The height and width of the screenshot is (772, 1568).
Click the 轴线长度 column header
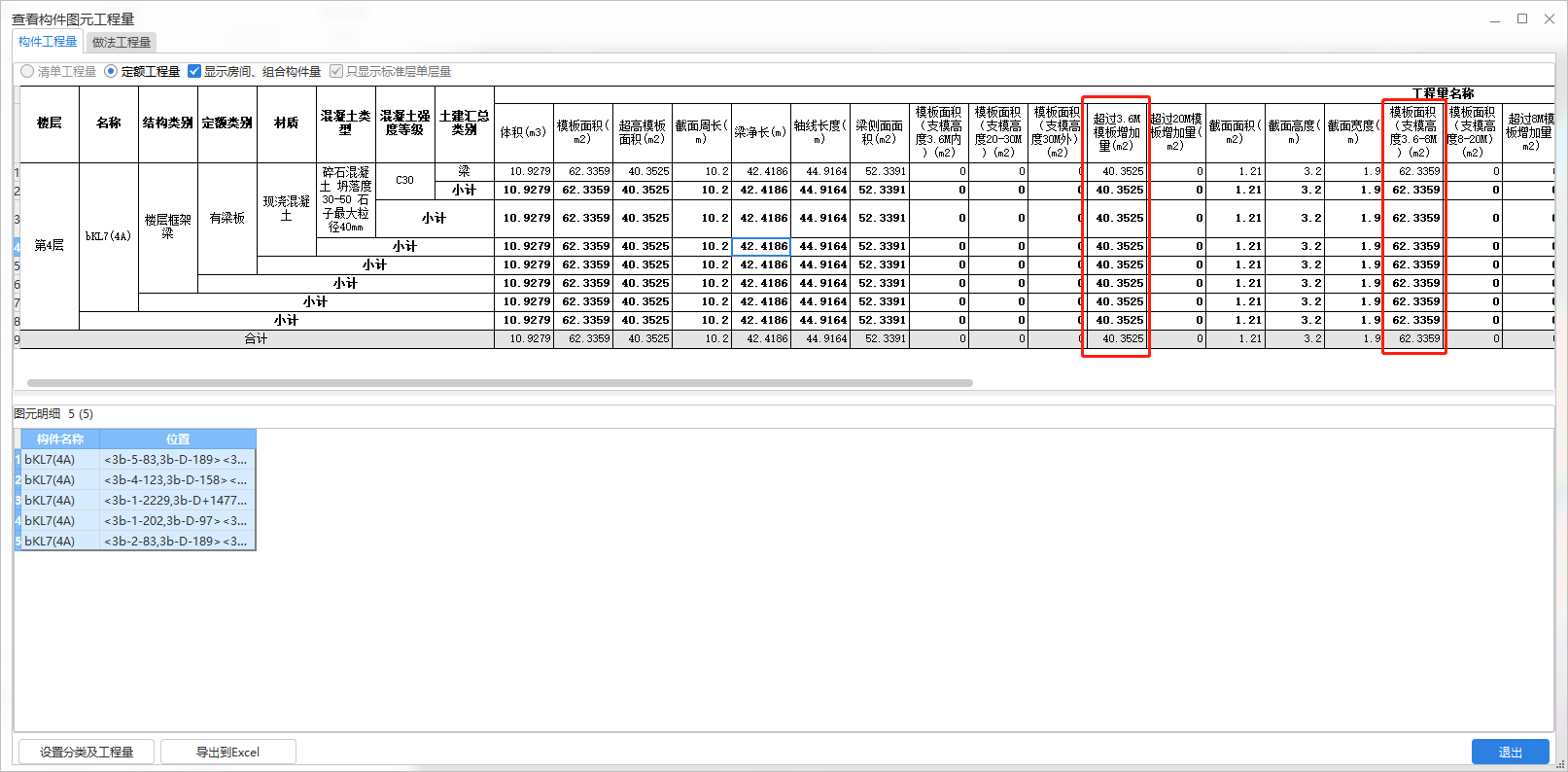tap(820, 132)
